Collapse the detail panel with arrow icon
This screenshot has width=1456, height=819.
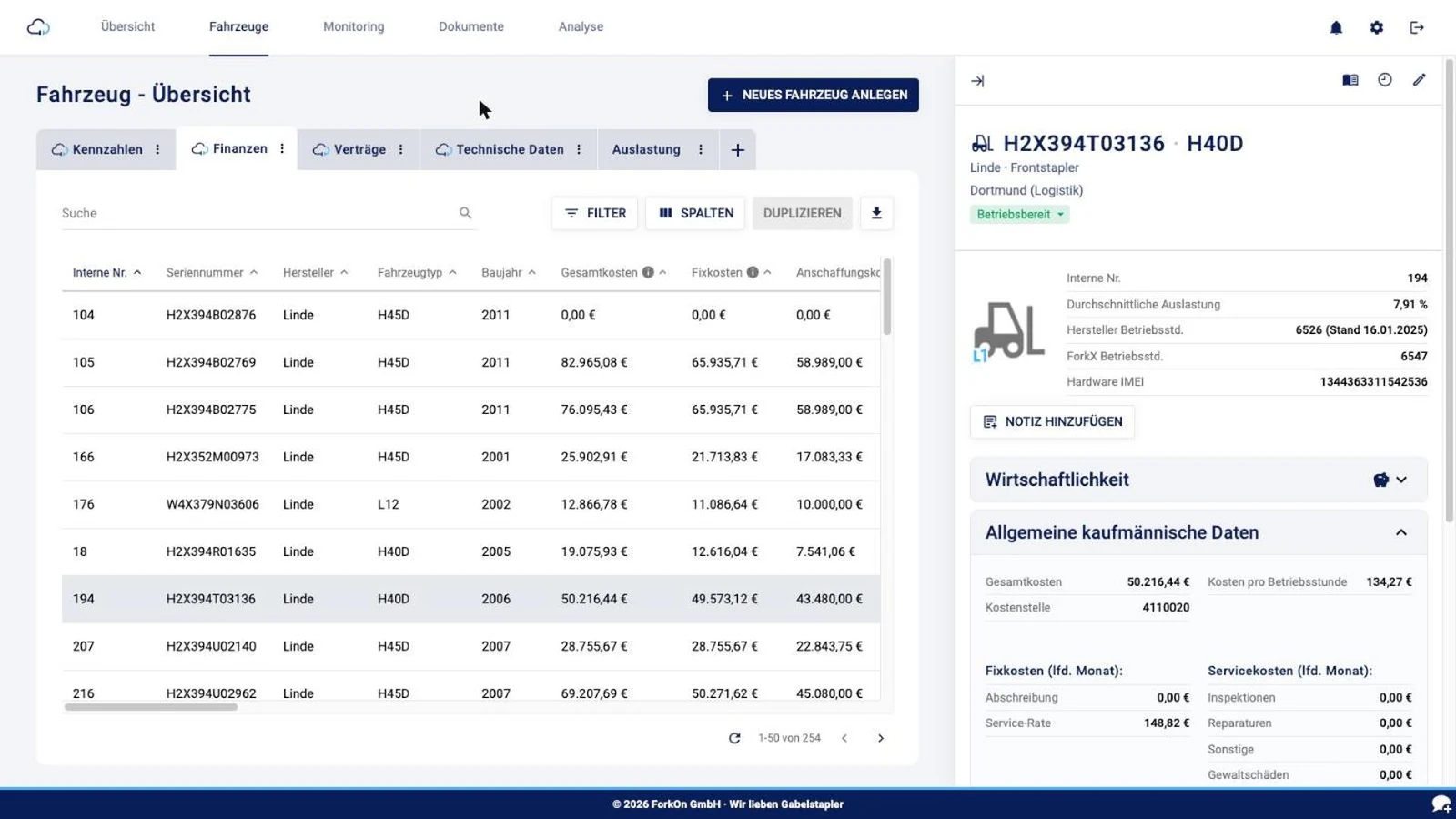[977, 81]
